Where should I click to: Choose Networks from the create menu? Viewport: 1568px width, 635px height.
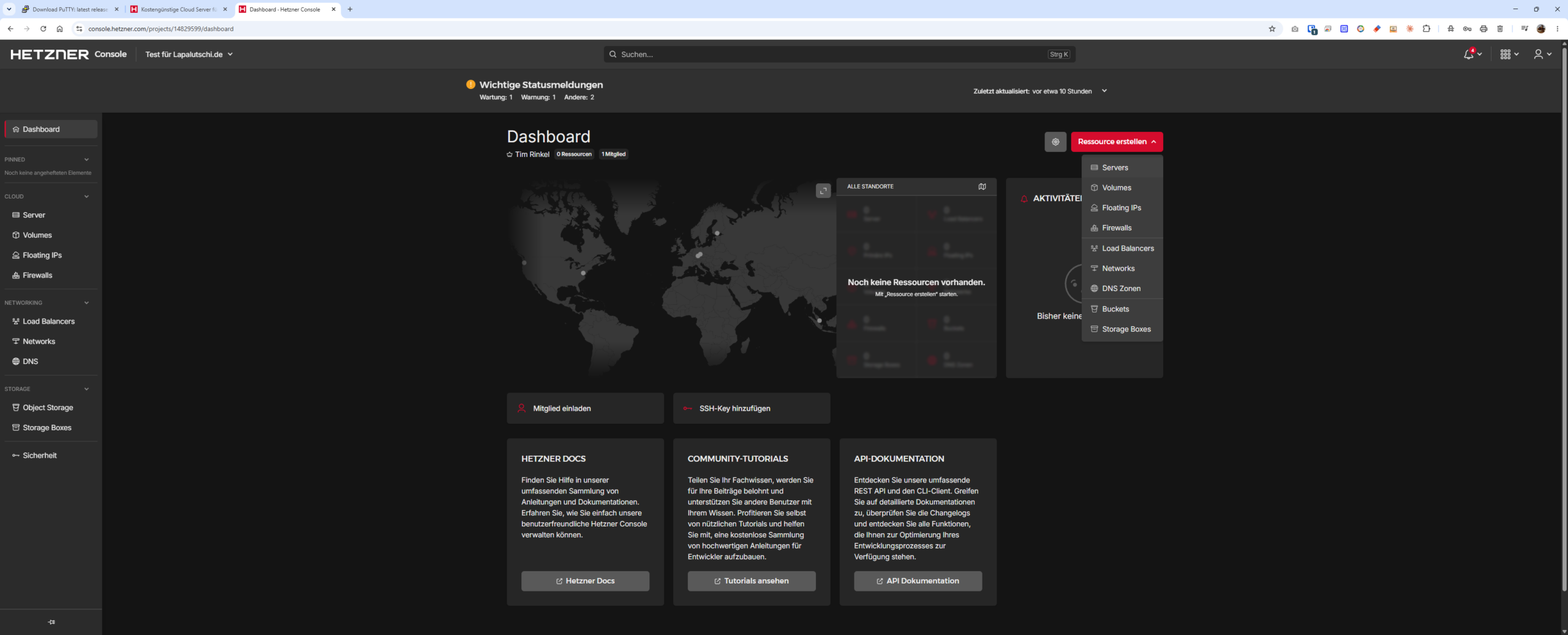1122,268
